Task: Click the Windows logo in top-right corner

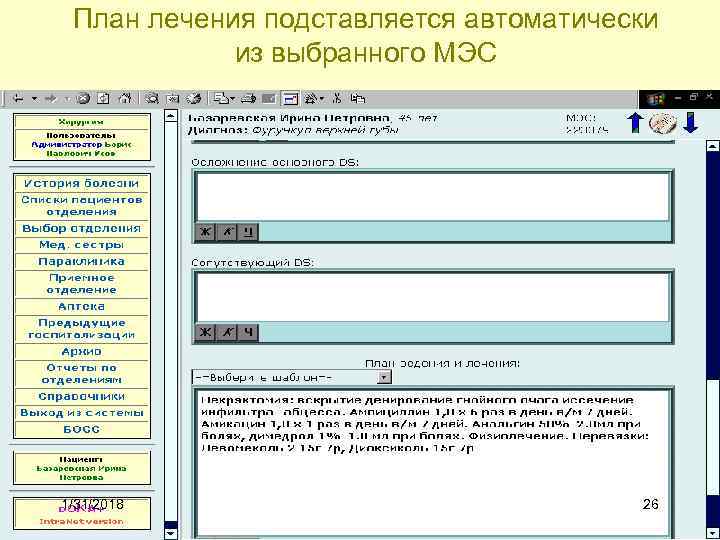Action: 655,99
